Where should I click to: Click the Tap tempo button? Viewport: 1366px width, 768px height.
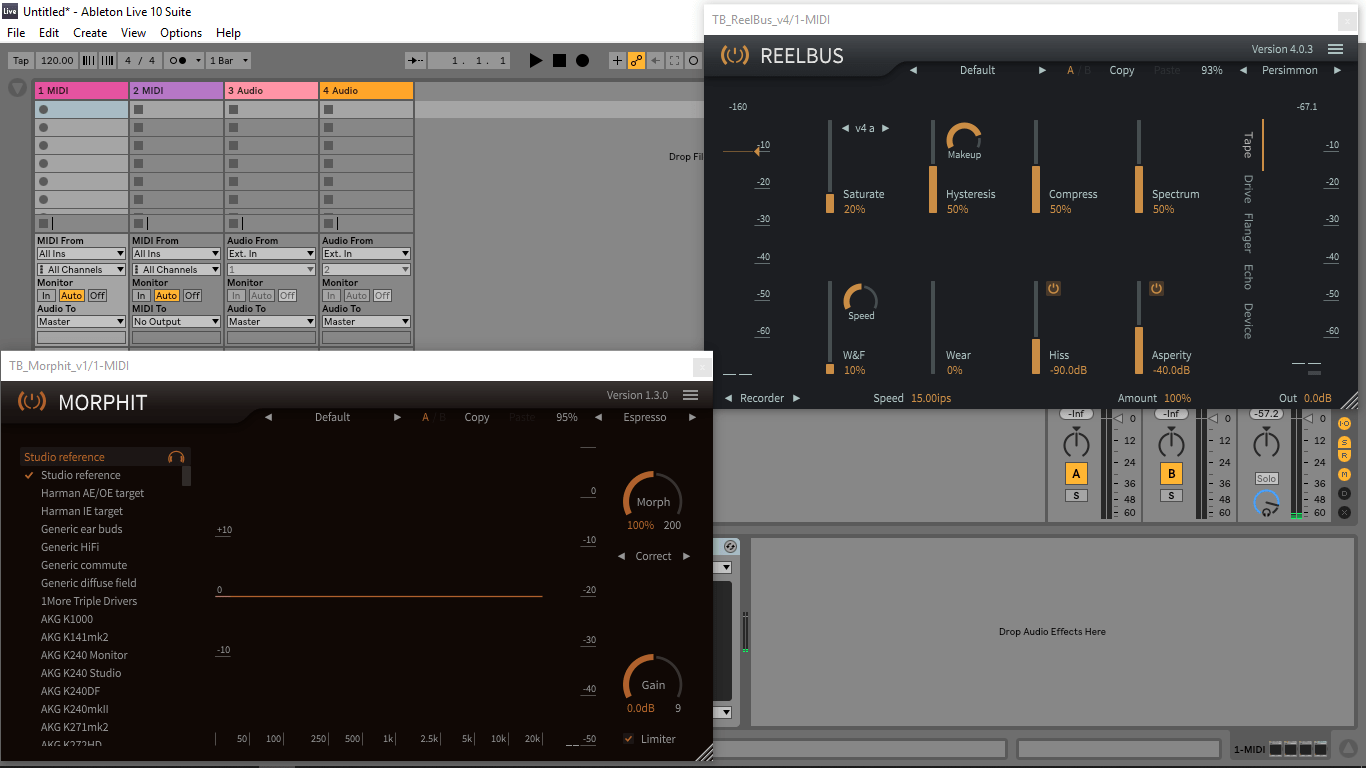(x=21, y=61)
